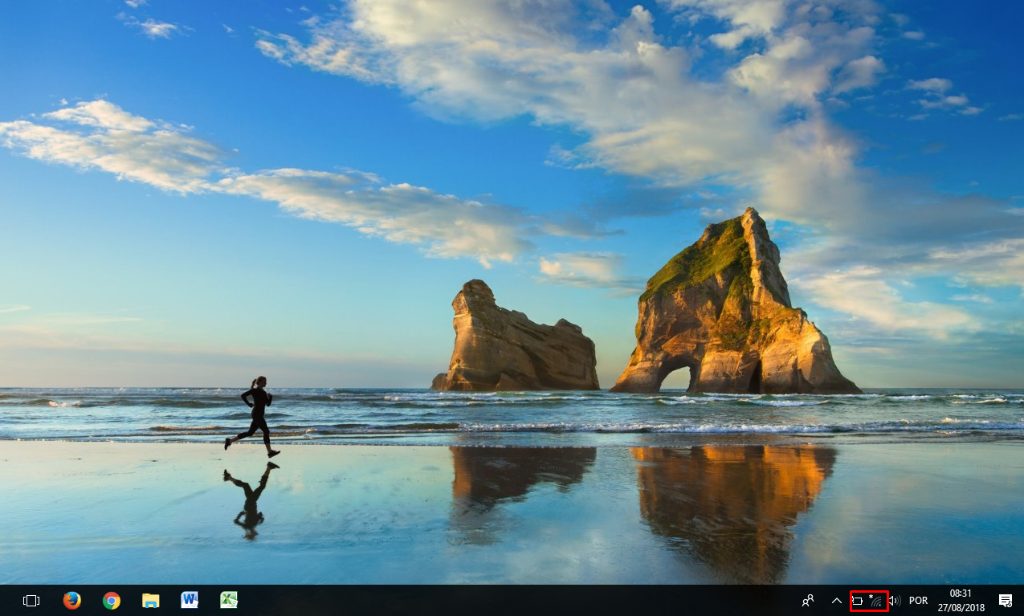Viewport: 1024px width, 616px height.
Task: Click the volume speaker tray icon
Action: click(894, 601)
